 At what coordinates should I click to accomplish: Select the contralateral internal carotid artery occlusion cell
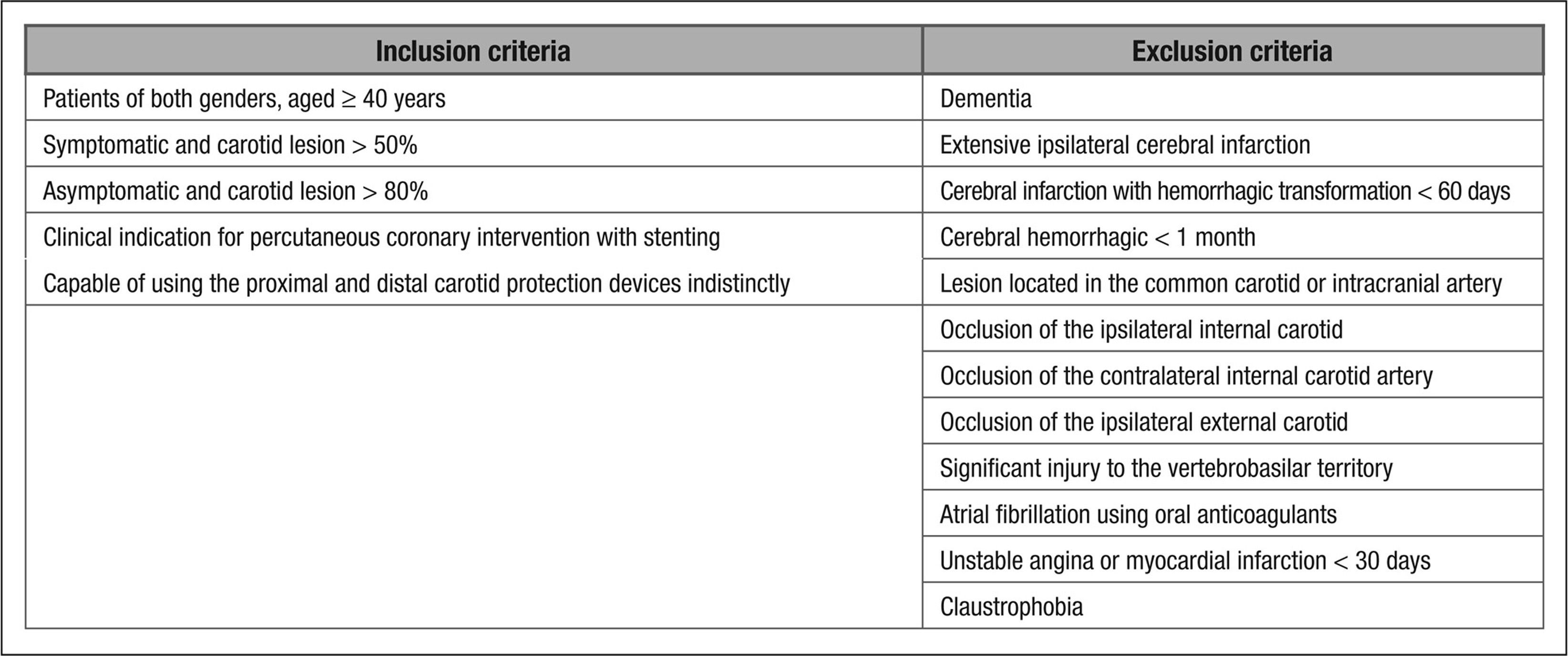click(x=1186, y=376)
